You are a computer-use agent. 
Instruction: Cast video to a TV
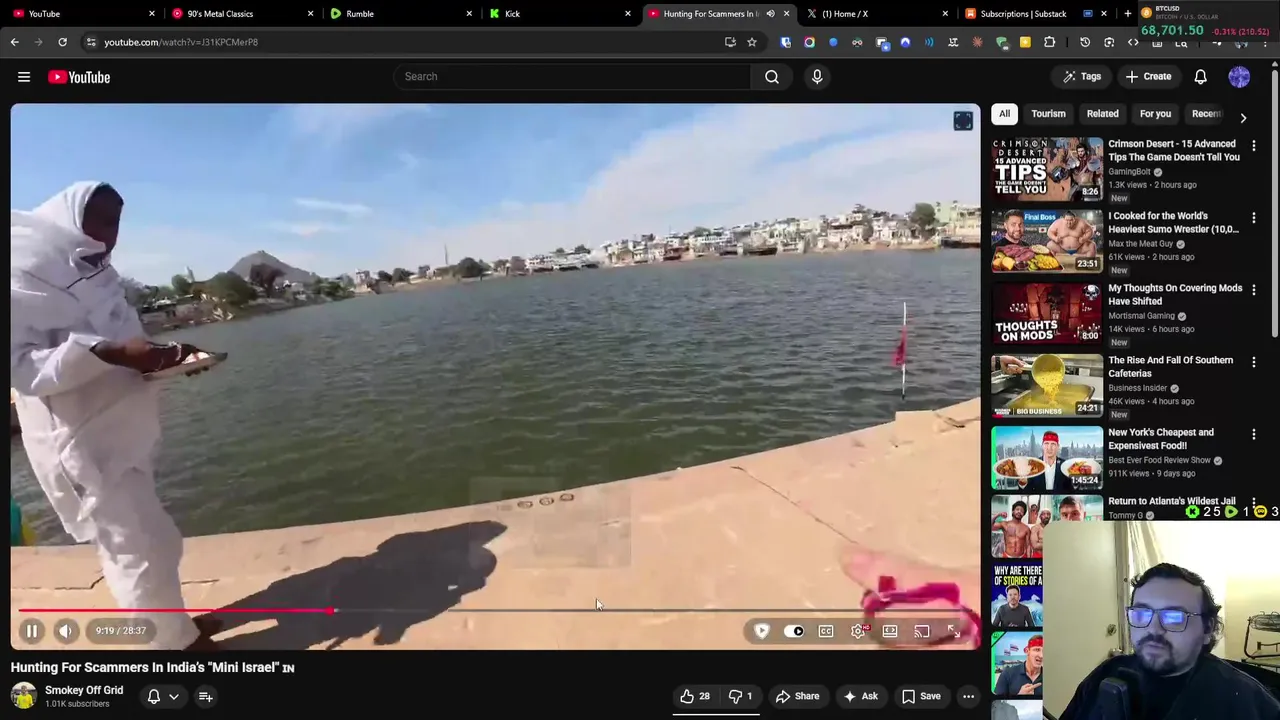[x=922, y=631]
